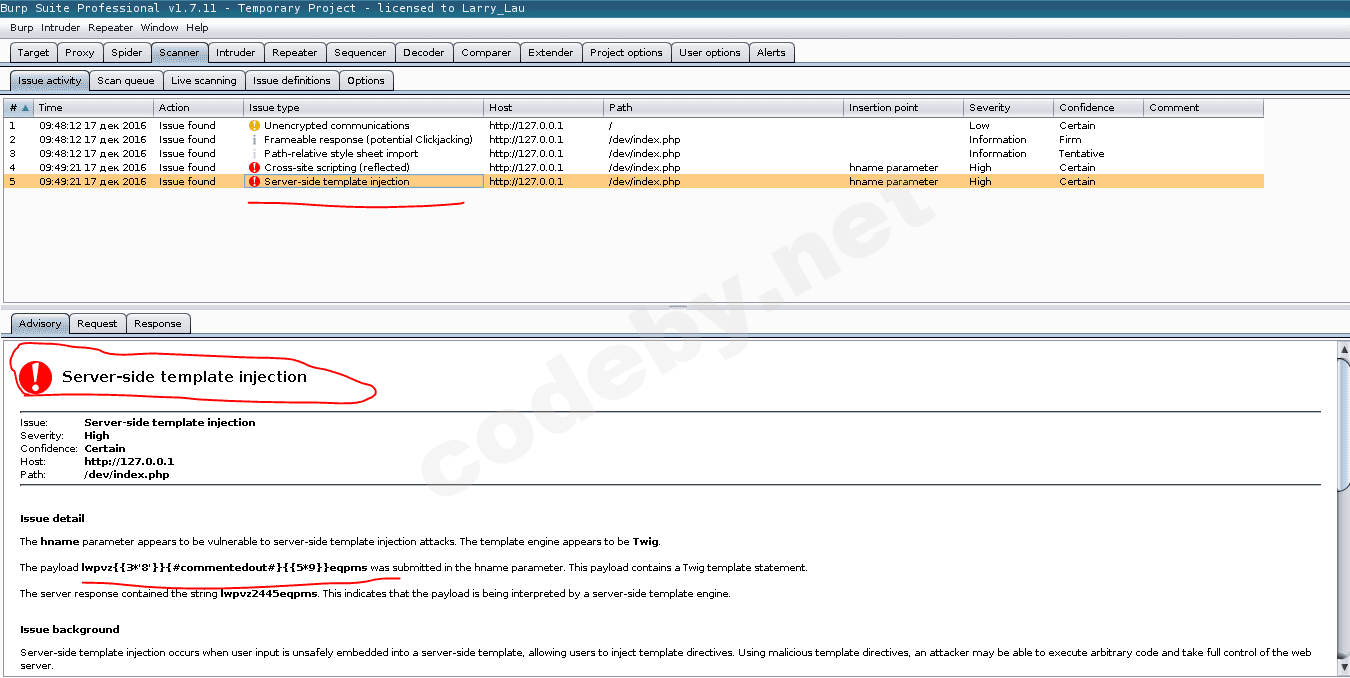Sort issues by Severity column
Viewport: 1350px width, 678px height.
[1009, 108]
